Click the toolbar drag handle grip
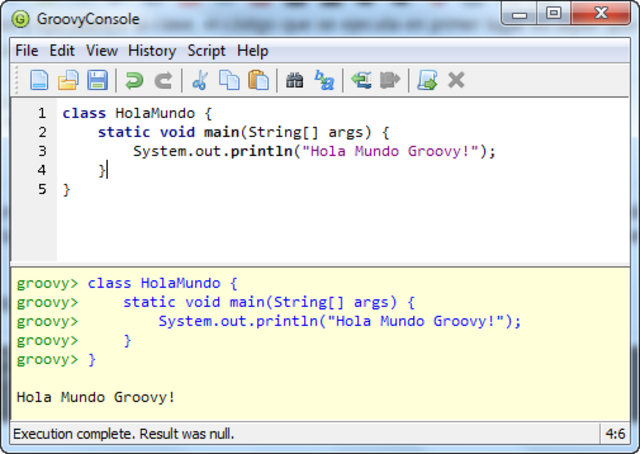 click(17, 80)
